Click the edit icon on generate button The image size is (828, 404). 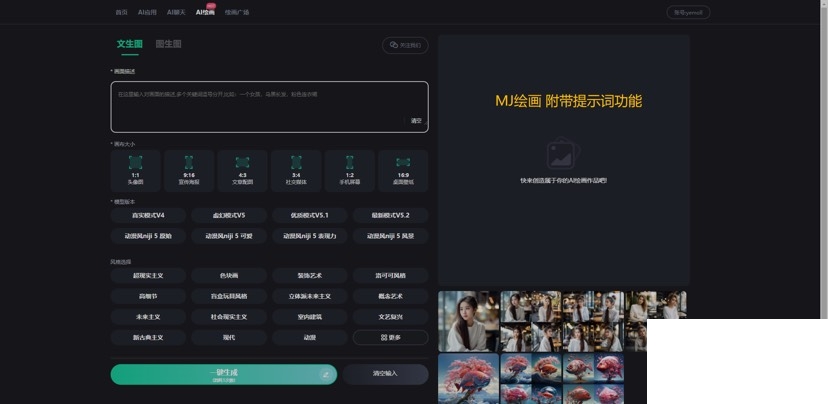[x=326, y=375]
